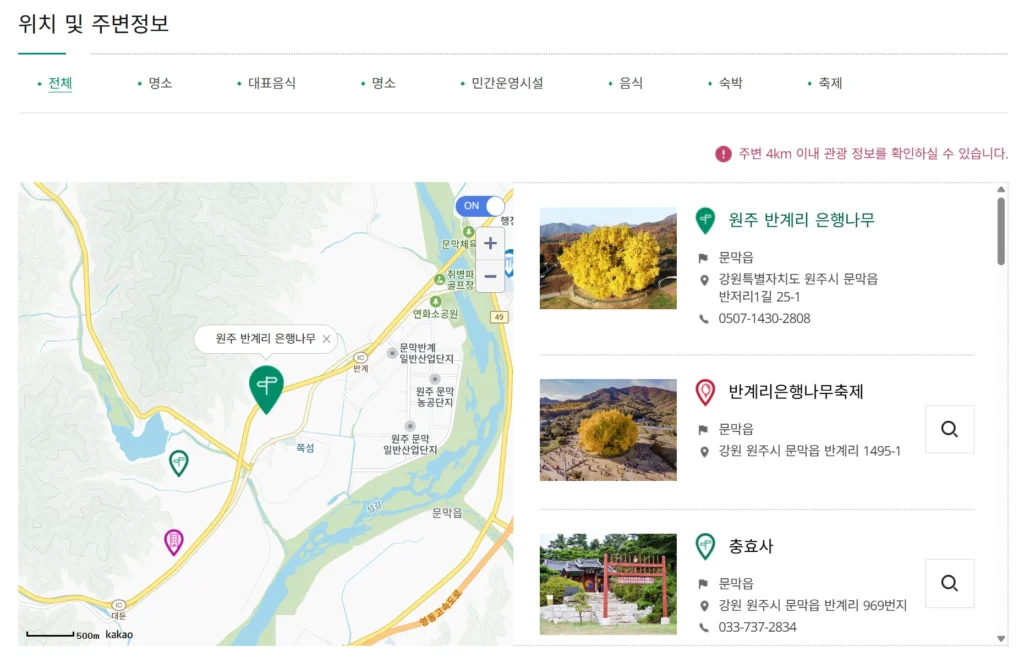This screenshot has height=663, width=1024.
Task: Click the kakao logo on the map
Action: point(117,634)
